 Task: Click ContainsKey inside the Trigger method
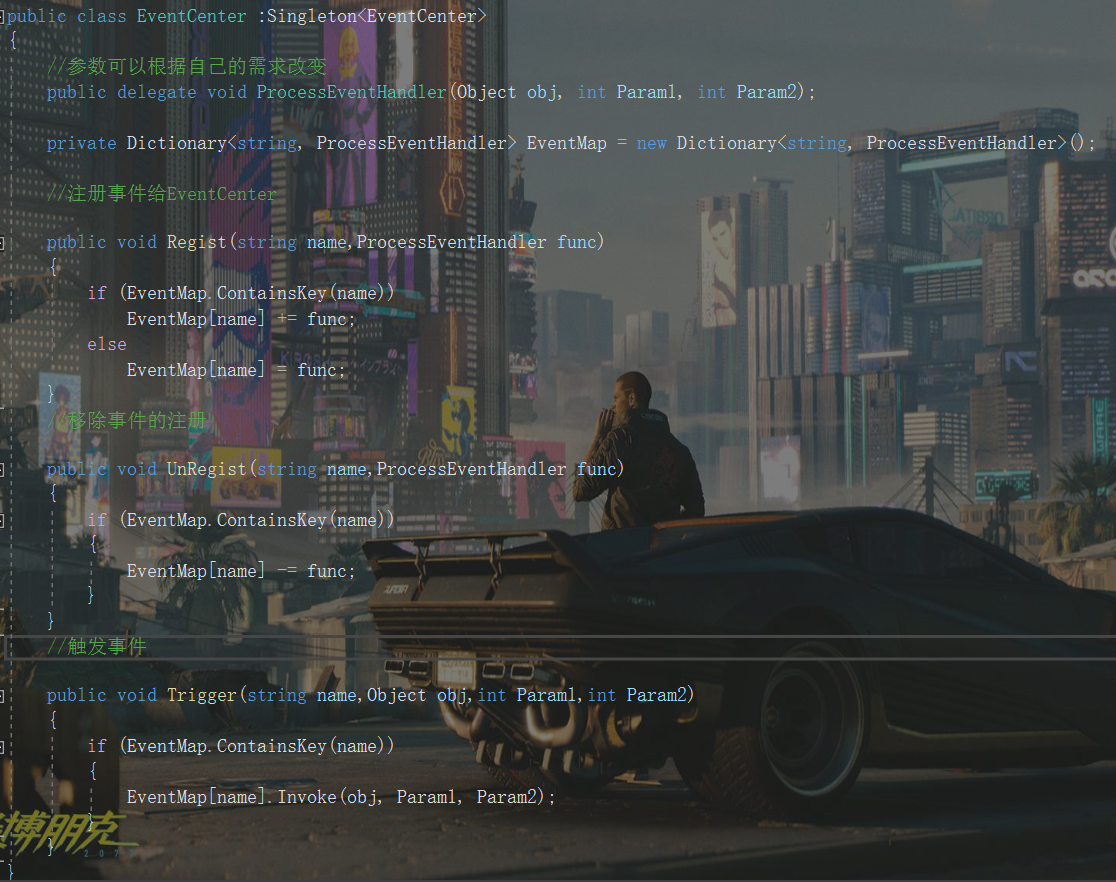click(x=271, y=746)
